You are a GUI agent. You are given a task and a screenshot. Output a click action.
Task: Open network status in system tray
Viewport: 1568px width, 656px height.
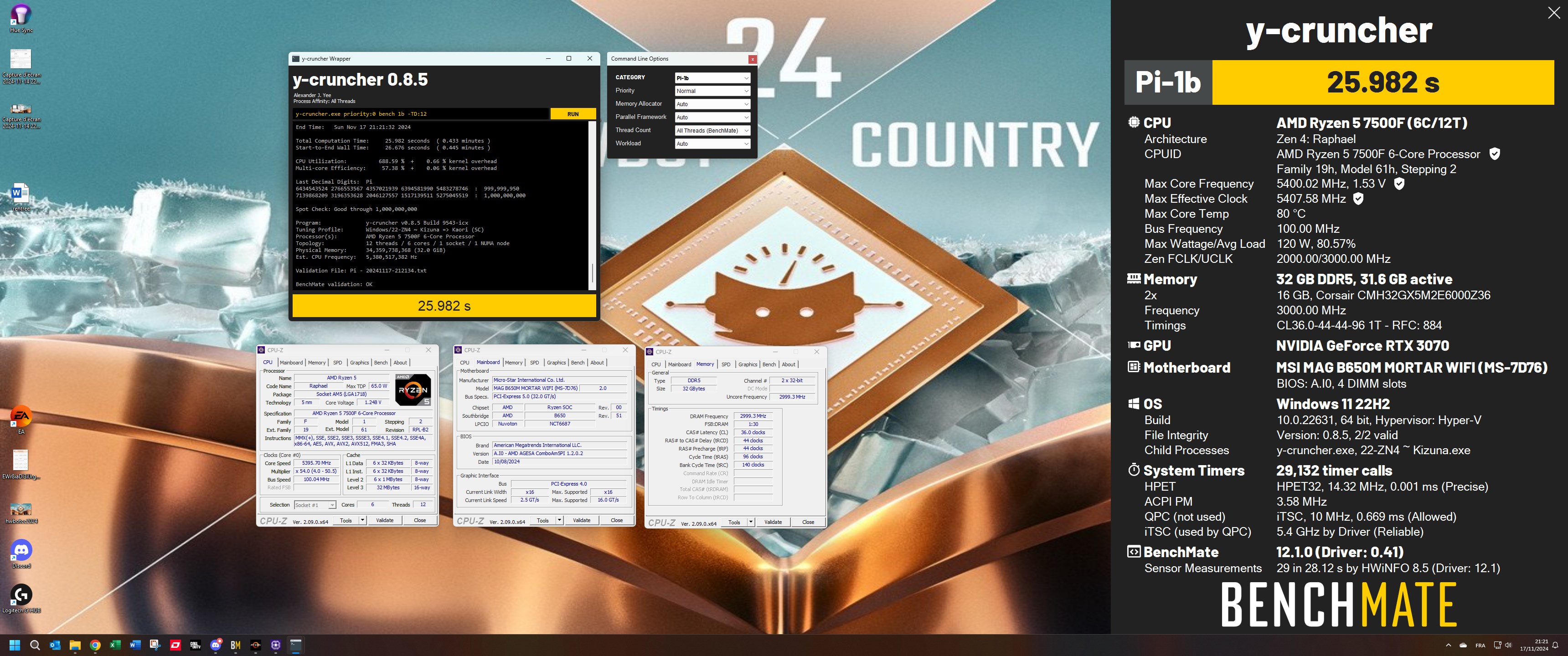point(1497,645)
